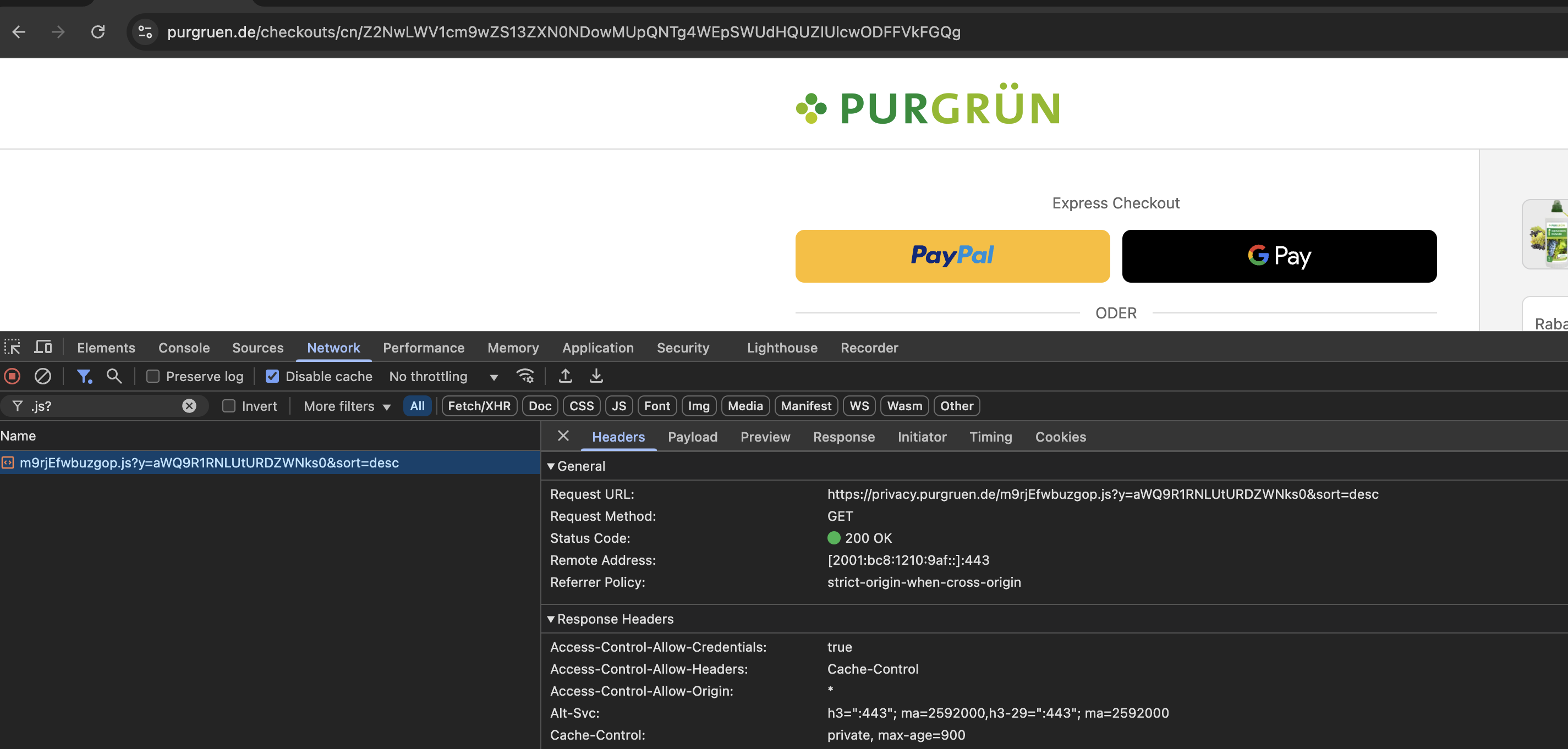Switch to the Security panel
The image size is (1568, 749).
point(683,348)
